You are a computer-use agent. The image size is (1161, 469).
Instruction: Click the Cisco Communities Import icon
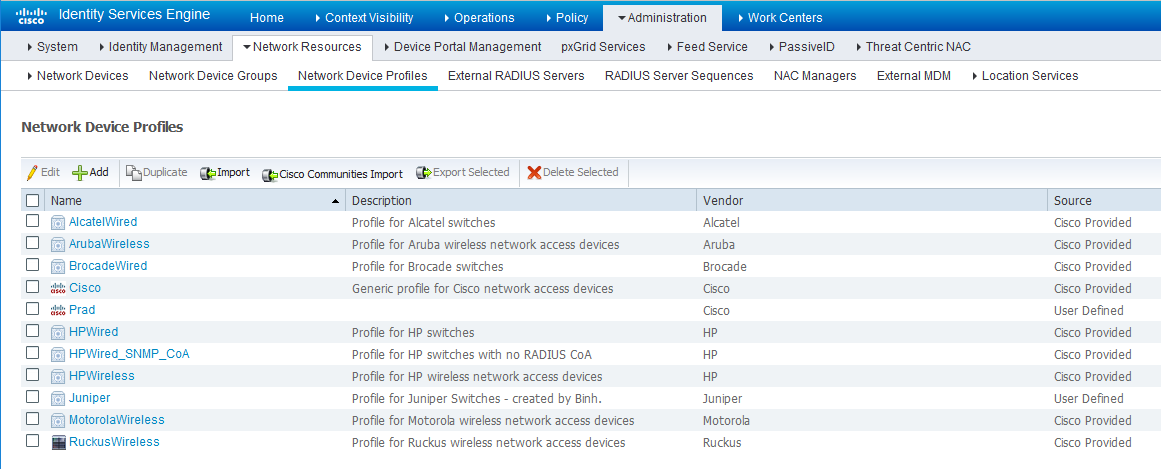coord(269,174)
